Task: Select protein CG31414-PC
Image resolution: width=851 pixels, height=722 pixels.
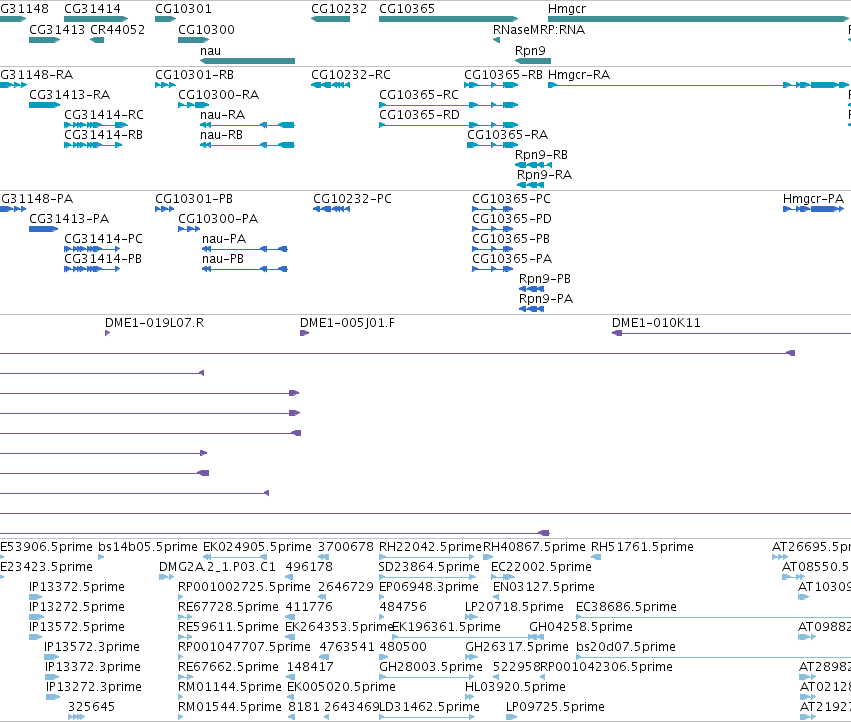Action: point(92,249)
